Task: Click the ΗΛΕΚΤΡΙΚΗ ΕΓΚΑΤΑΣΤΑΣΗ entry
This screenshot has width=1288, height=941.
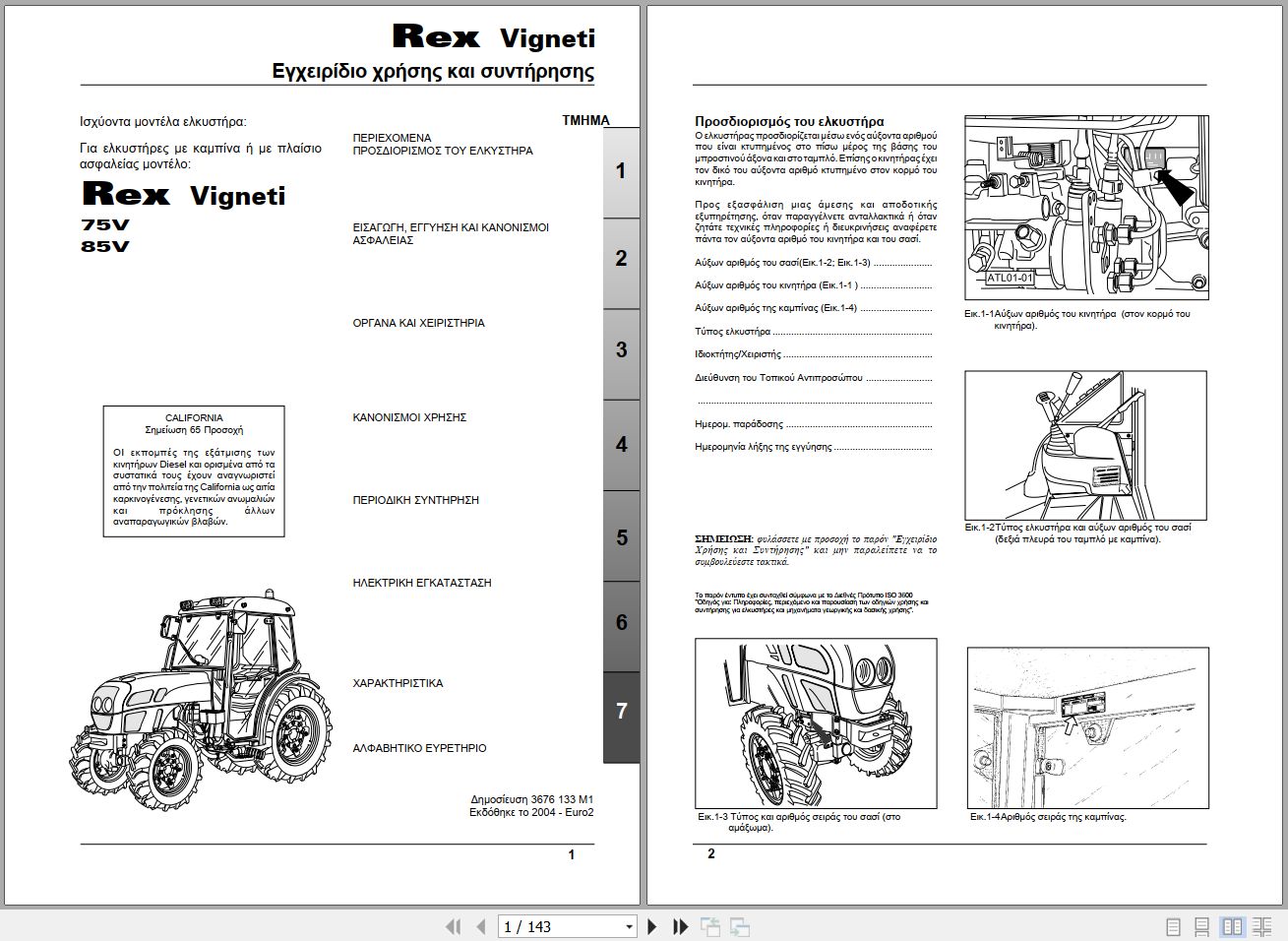Action: (421, 583)
